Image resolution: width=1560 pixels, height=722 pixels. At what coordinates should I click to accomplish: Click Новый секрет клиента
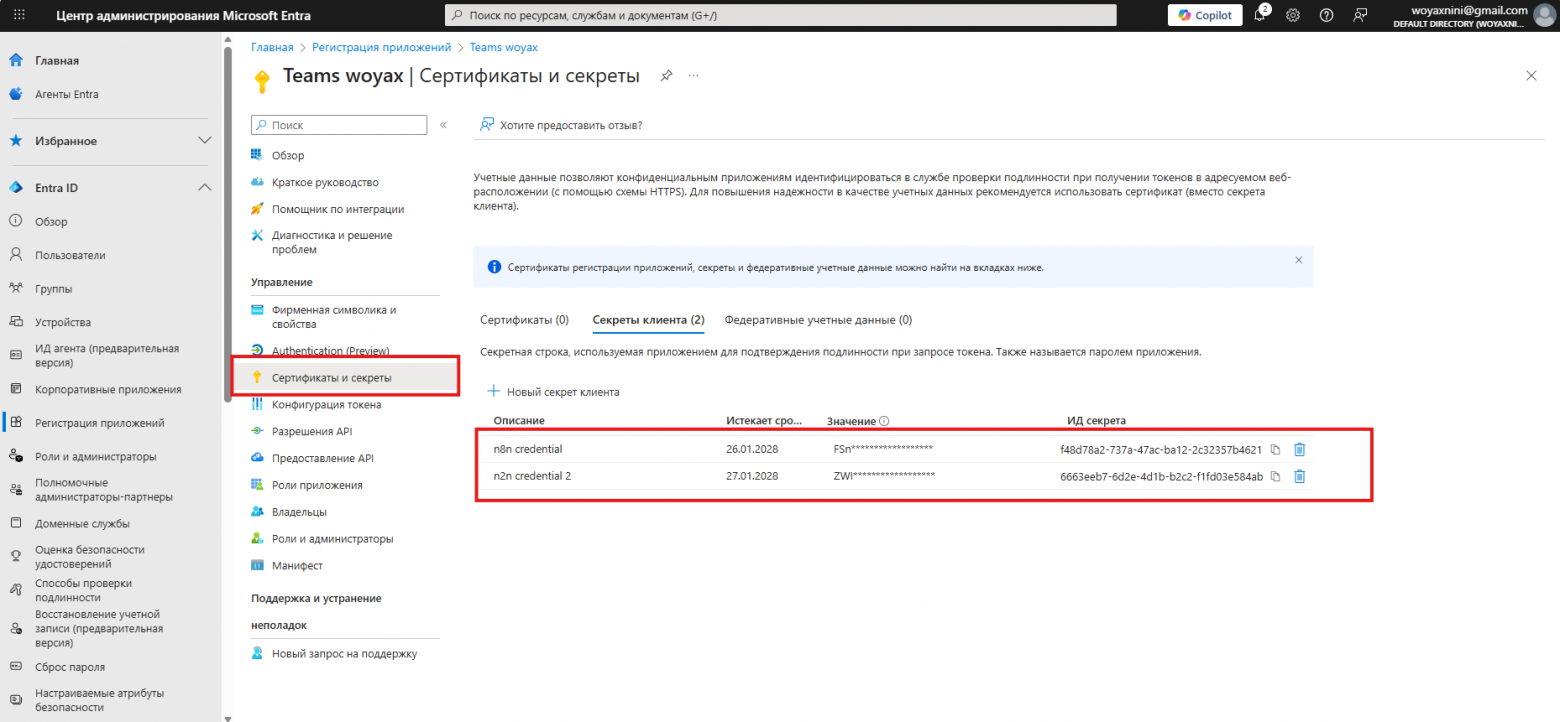553,392
